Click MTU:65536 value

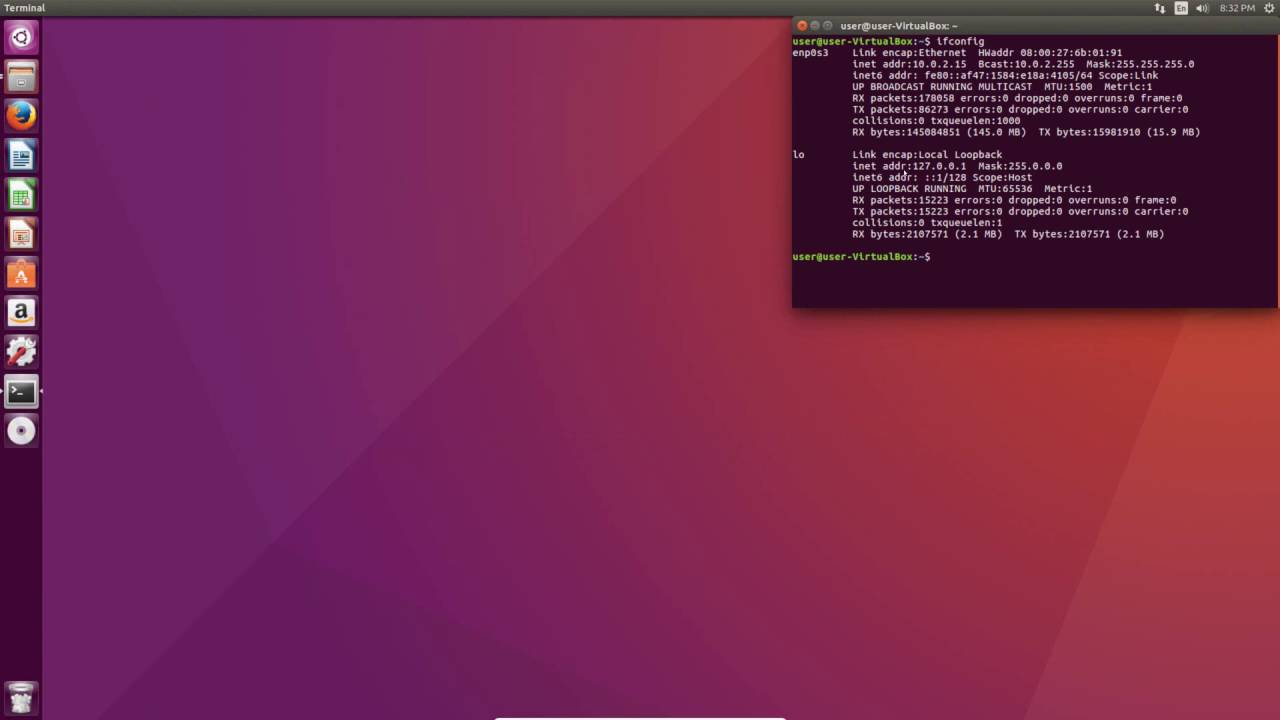[1005, 189]
